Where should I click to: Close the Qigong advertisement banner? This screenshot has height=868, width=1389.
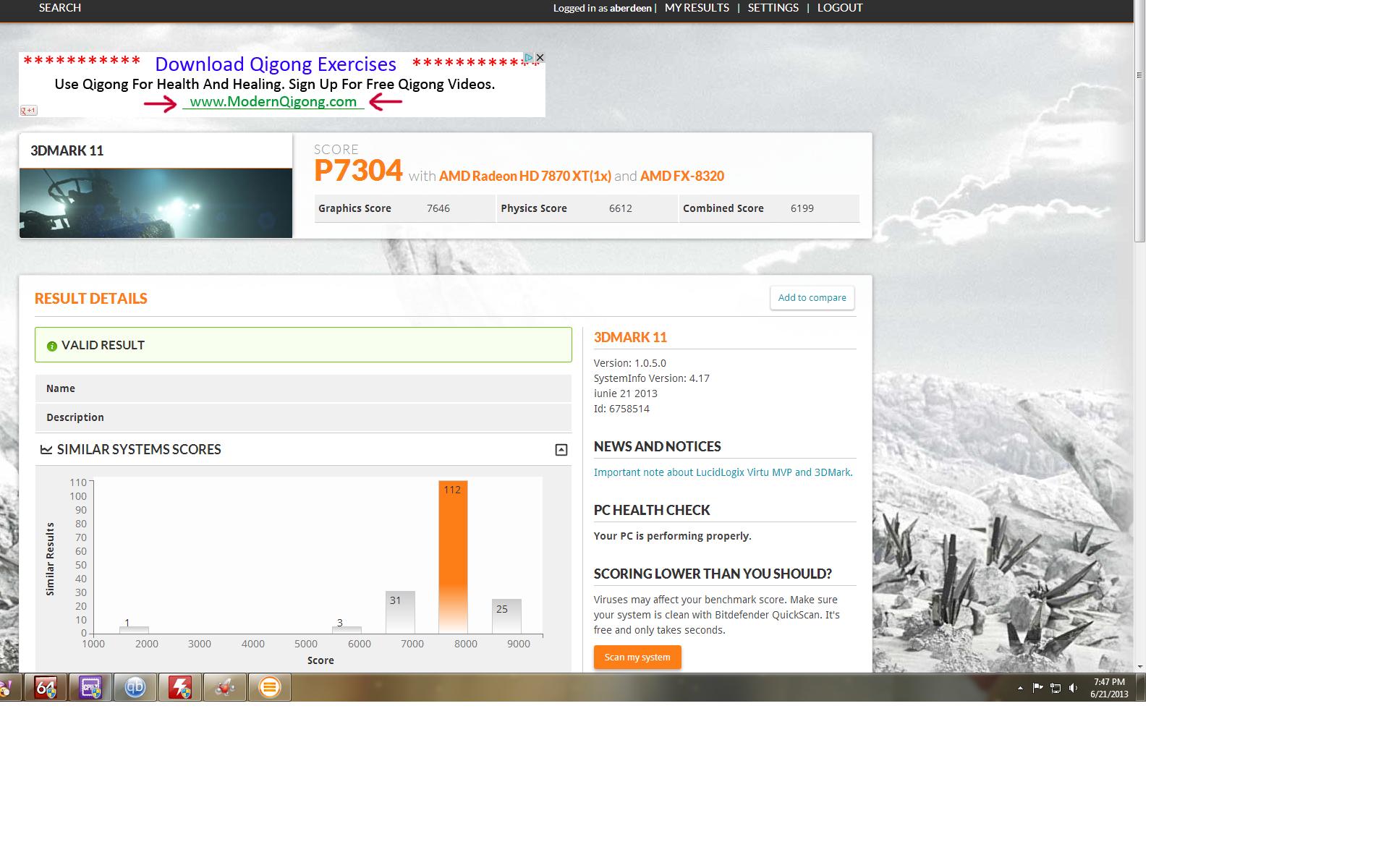[x=540, y=57]
